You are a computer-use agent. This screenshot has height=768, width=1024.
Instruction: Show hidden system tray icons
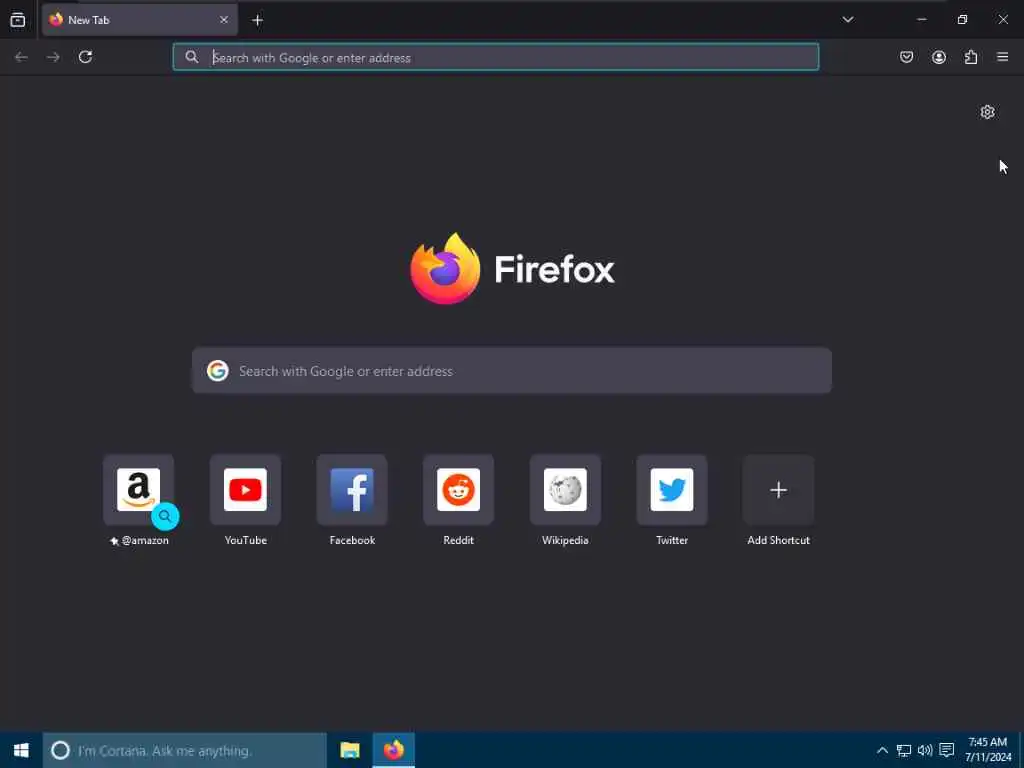[882, 750]
